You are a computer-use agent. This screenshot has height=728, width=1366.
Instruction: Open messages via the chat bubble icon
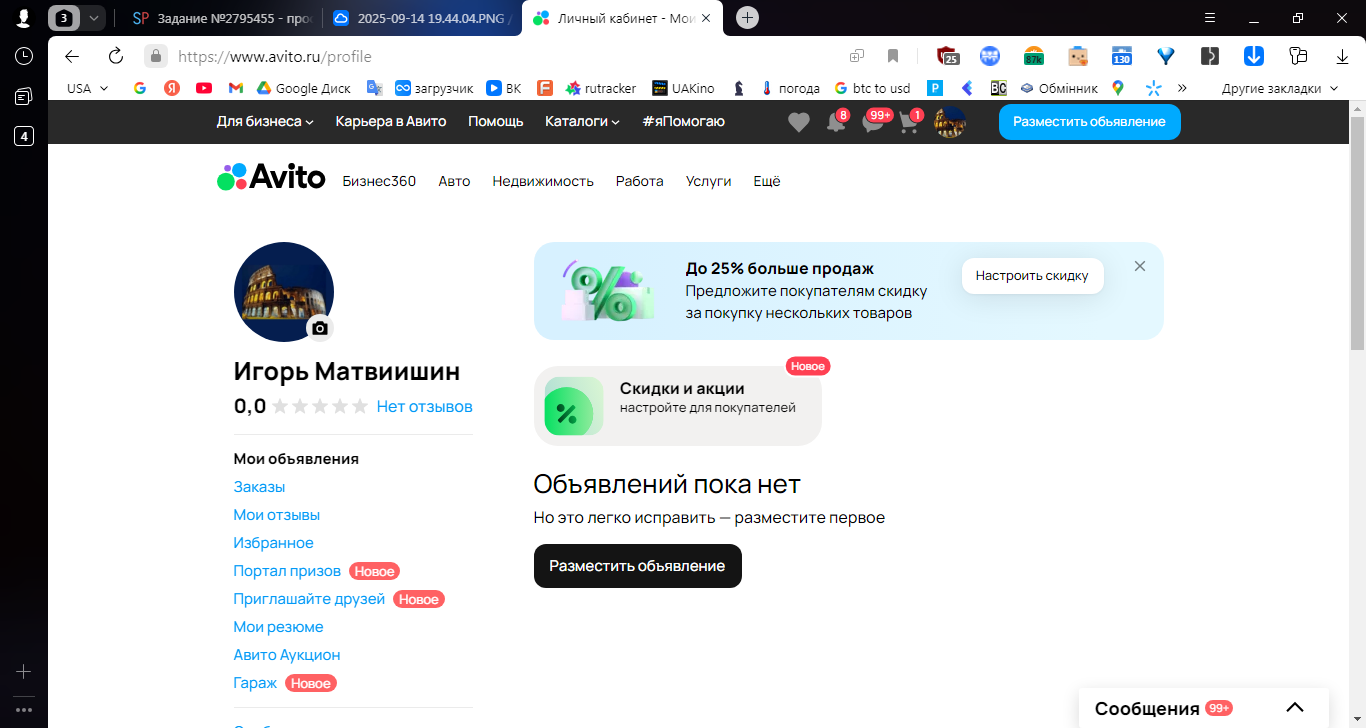[874, 122]
